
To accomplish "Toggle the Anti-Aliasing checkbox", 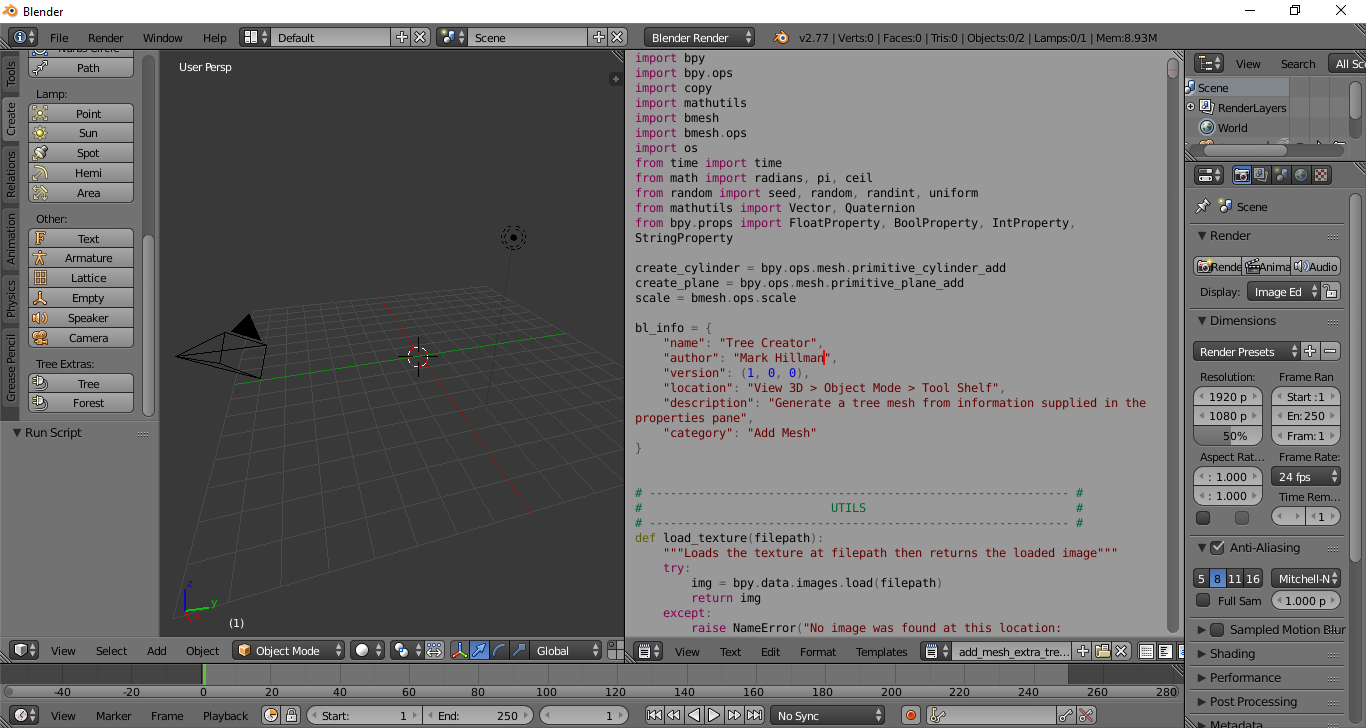I will click(1217, 547).
